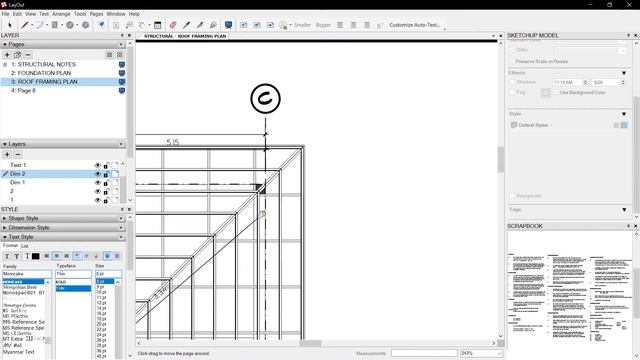
Task: Delete selected page with minus button
Action: [28, 55]
